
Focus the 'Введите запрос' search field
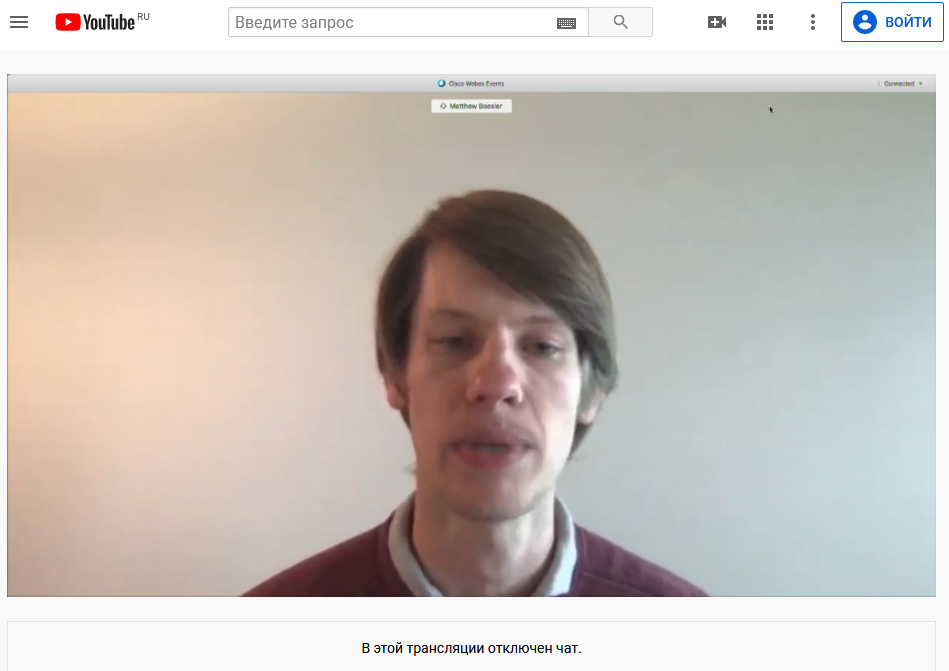[x=390, y=22]
